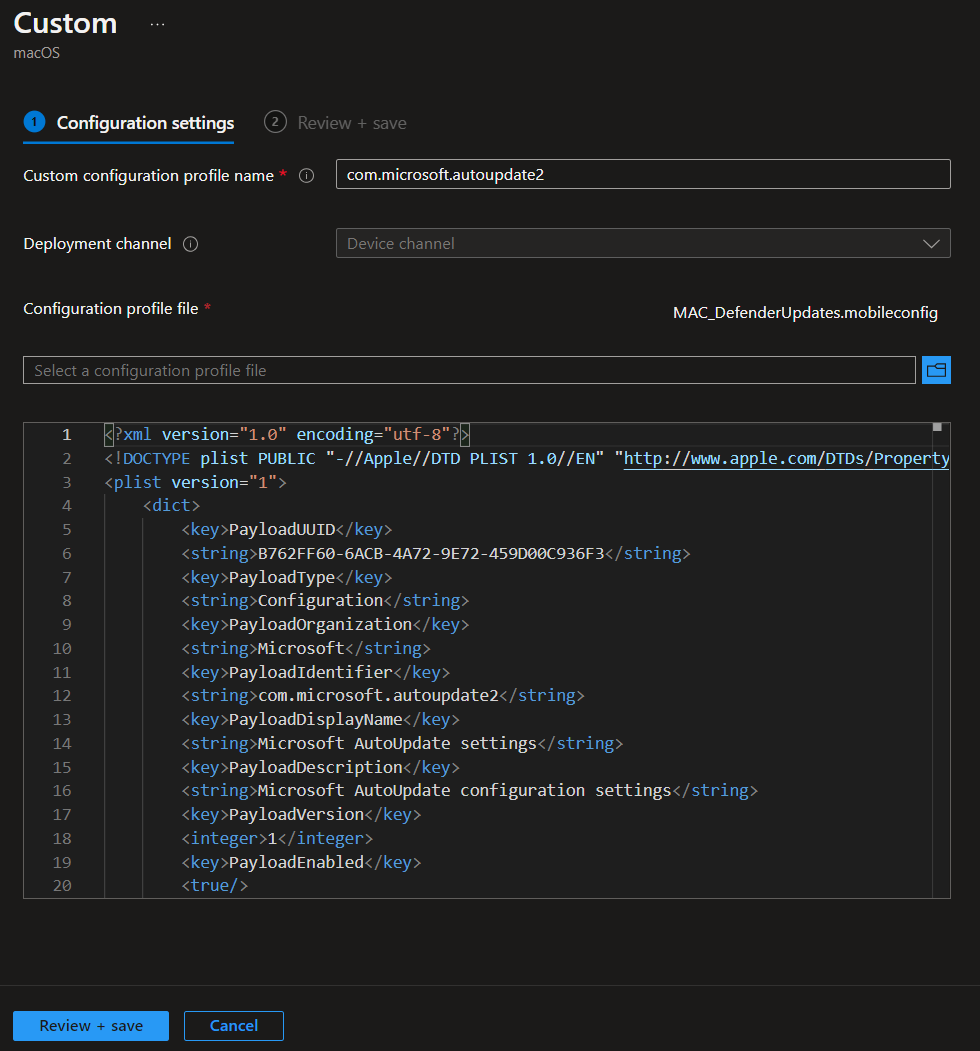Click the editor scrollbar handle at top right

(x=937, y=428)
